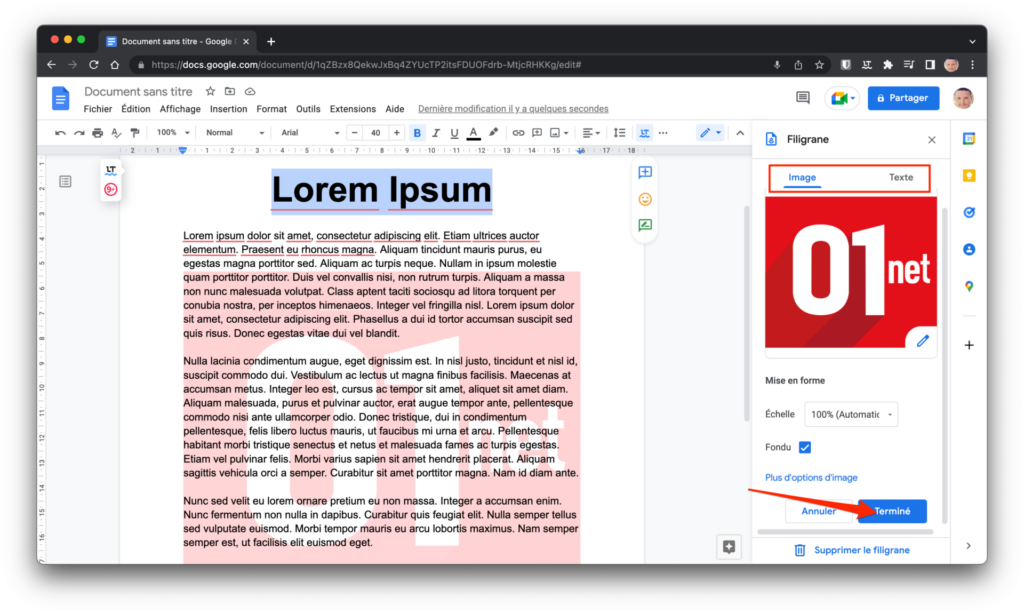Image resolution: width=1024 pixels, height=613 pixels.
Task: Open Google Calendar side panel icon
Action: pos(969,138)
